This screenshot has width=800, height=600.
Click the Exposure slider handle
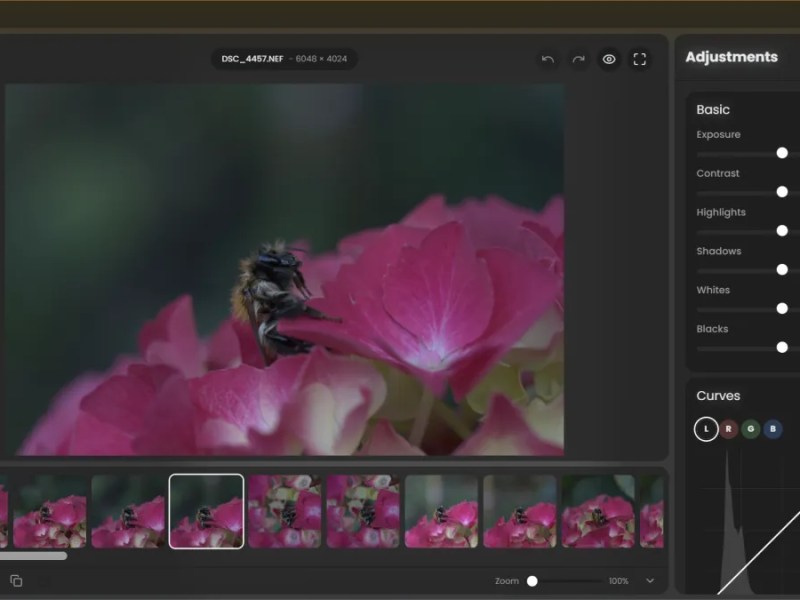[x=781, y=153]
